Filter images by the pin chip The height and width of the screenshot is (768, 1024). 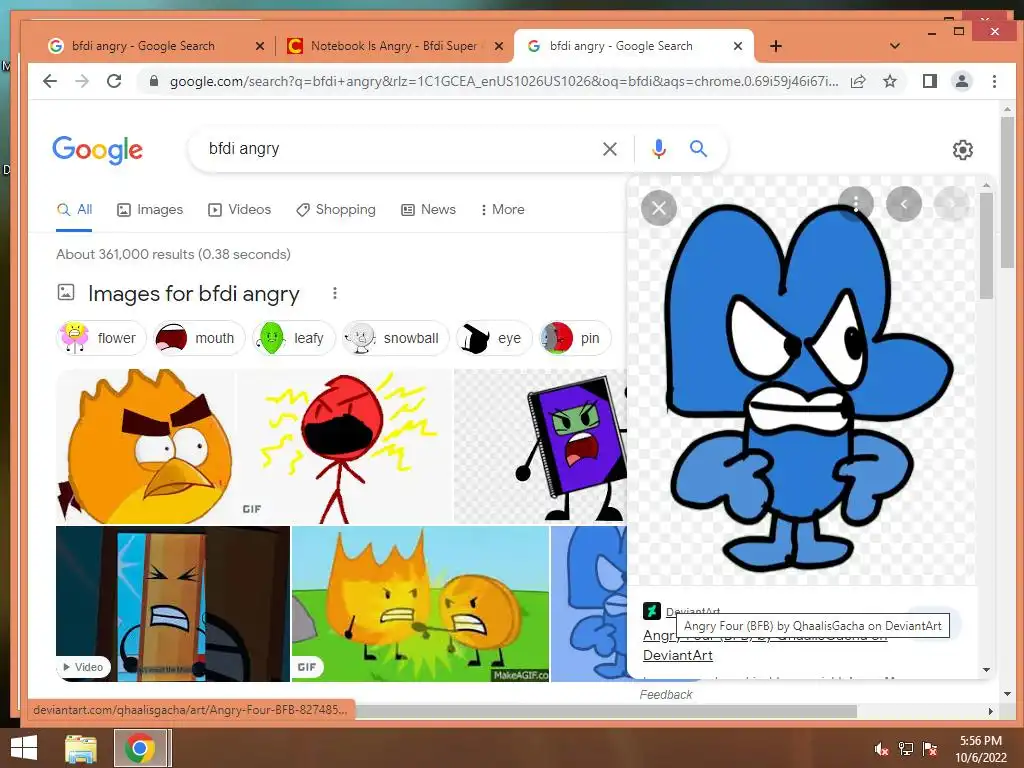point(574,338)
